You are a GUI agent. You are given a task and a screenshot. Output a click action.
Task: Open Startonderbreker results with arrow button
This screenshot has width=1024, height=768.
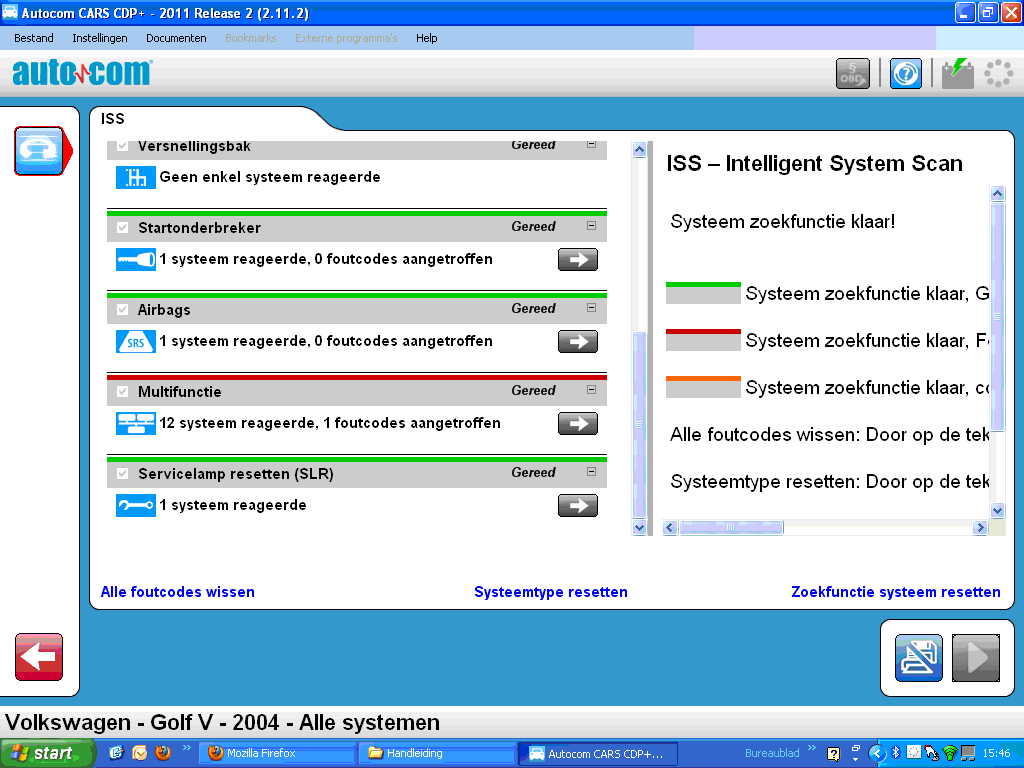[577, 260]
